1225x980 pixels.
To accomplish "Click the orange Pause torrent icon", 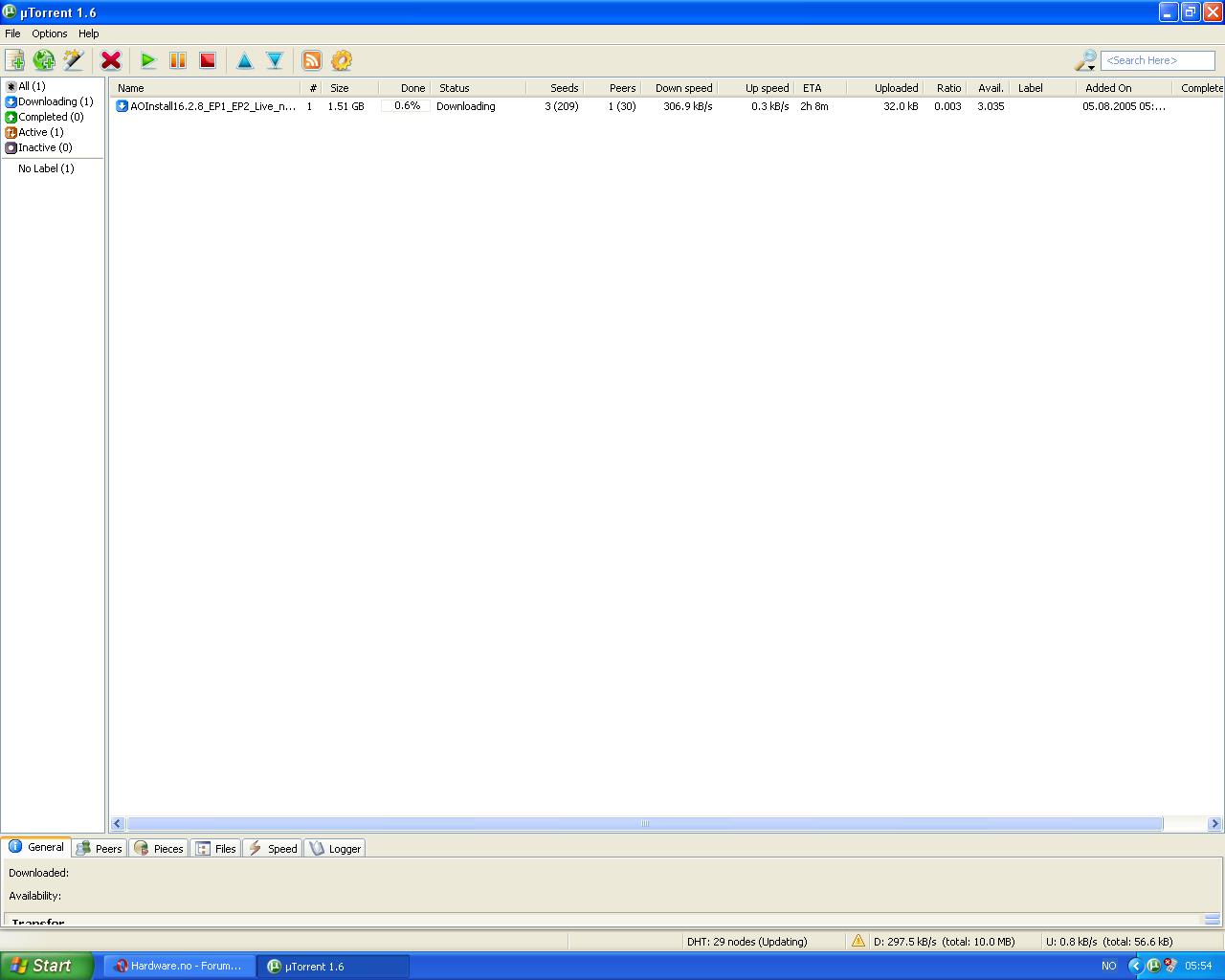I will 178,60.
